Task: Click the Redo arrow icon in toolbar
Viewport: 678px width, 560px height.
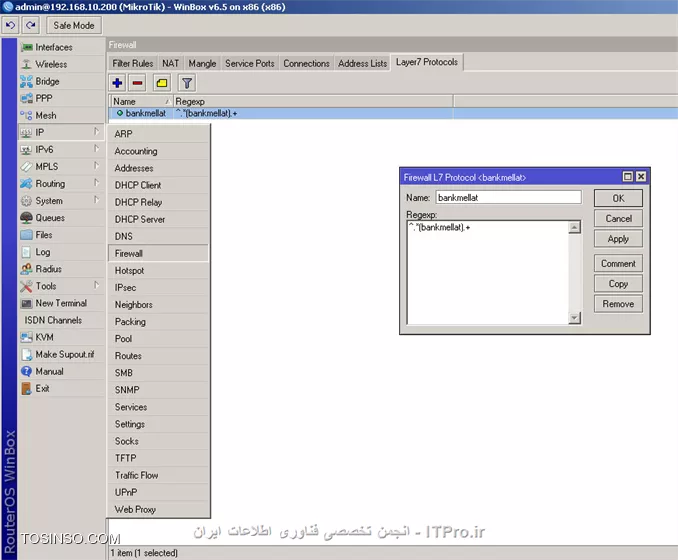Action: (30, 26)
